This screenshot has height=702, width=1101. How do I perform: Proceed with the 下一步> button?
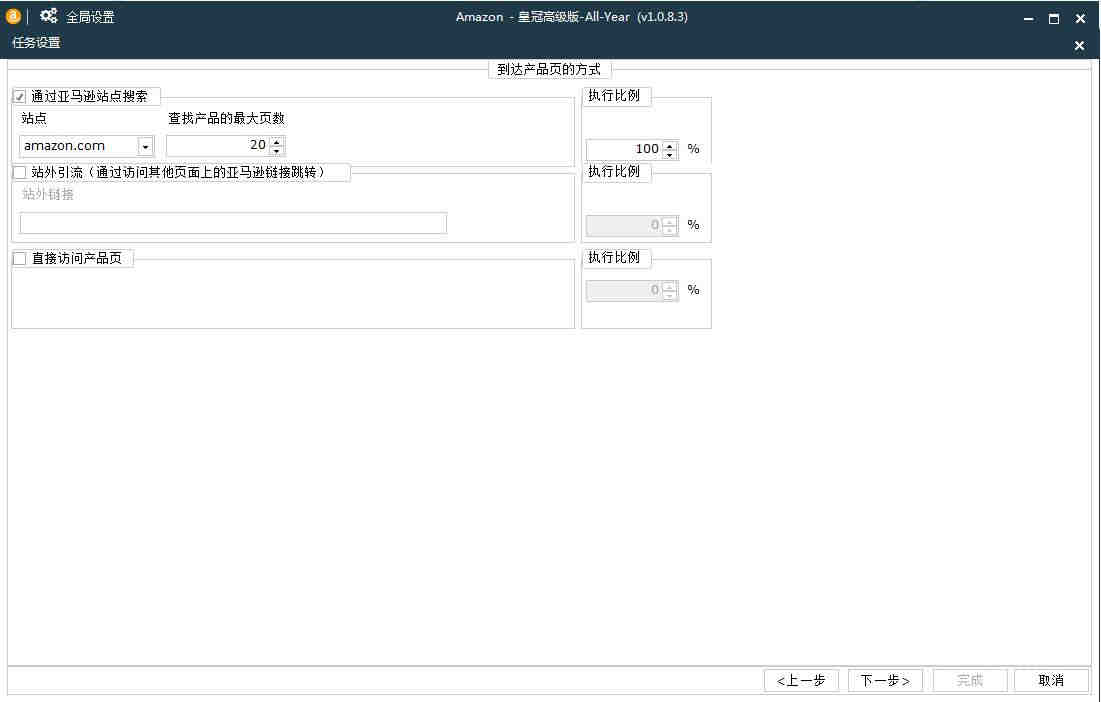(x=885, y=680)
